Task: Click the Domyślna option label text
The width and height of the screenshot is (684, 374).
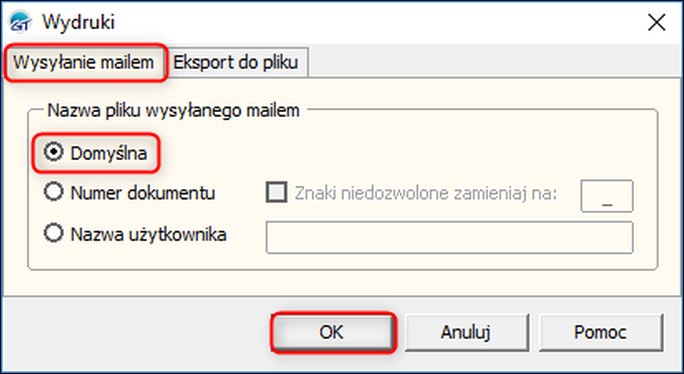Action: point(109,154)
